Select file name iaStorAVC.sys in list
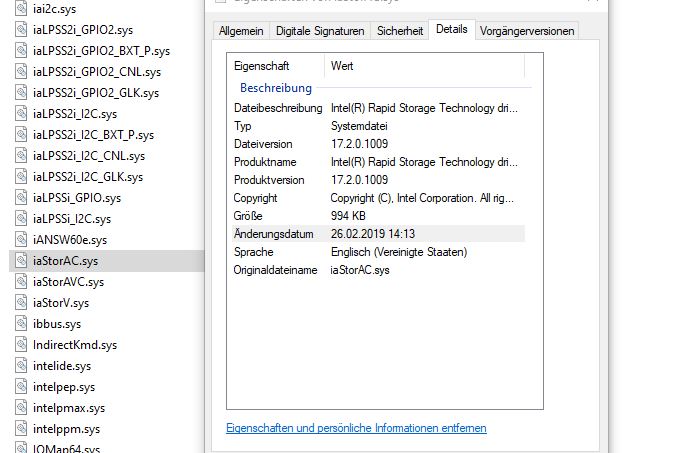 pos(68,282)
